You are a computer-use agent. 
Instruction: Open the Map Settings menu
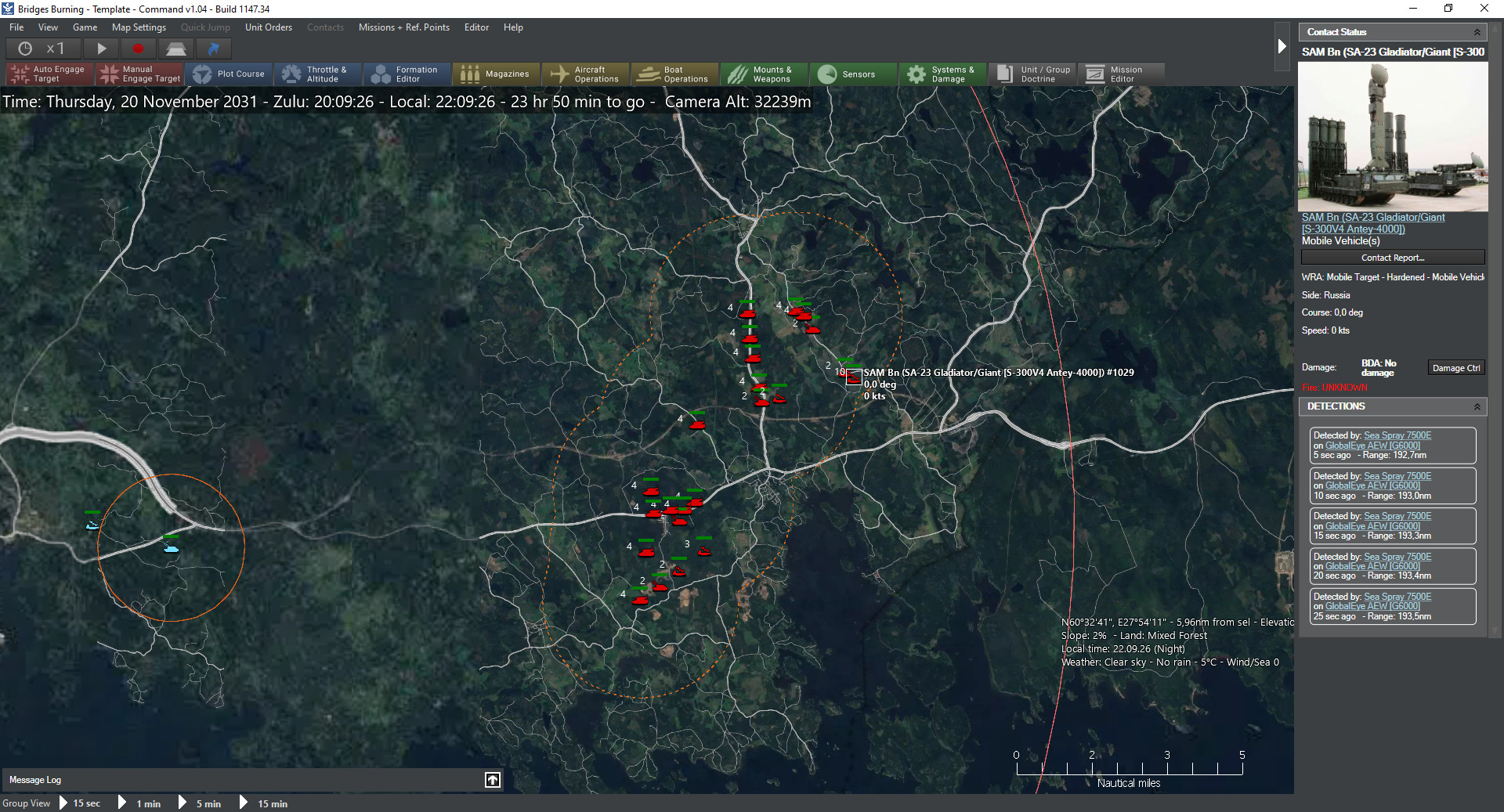(139, 27)
